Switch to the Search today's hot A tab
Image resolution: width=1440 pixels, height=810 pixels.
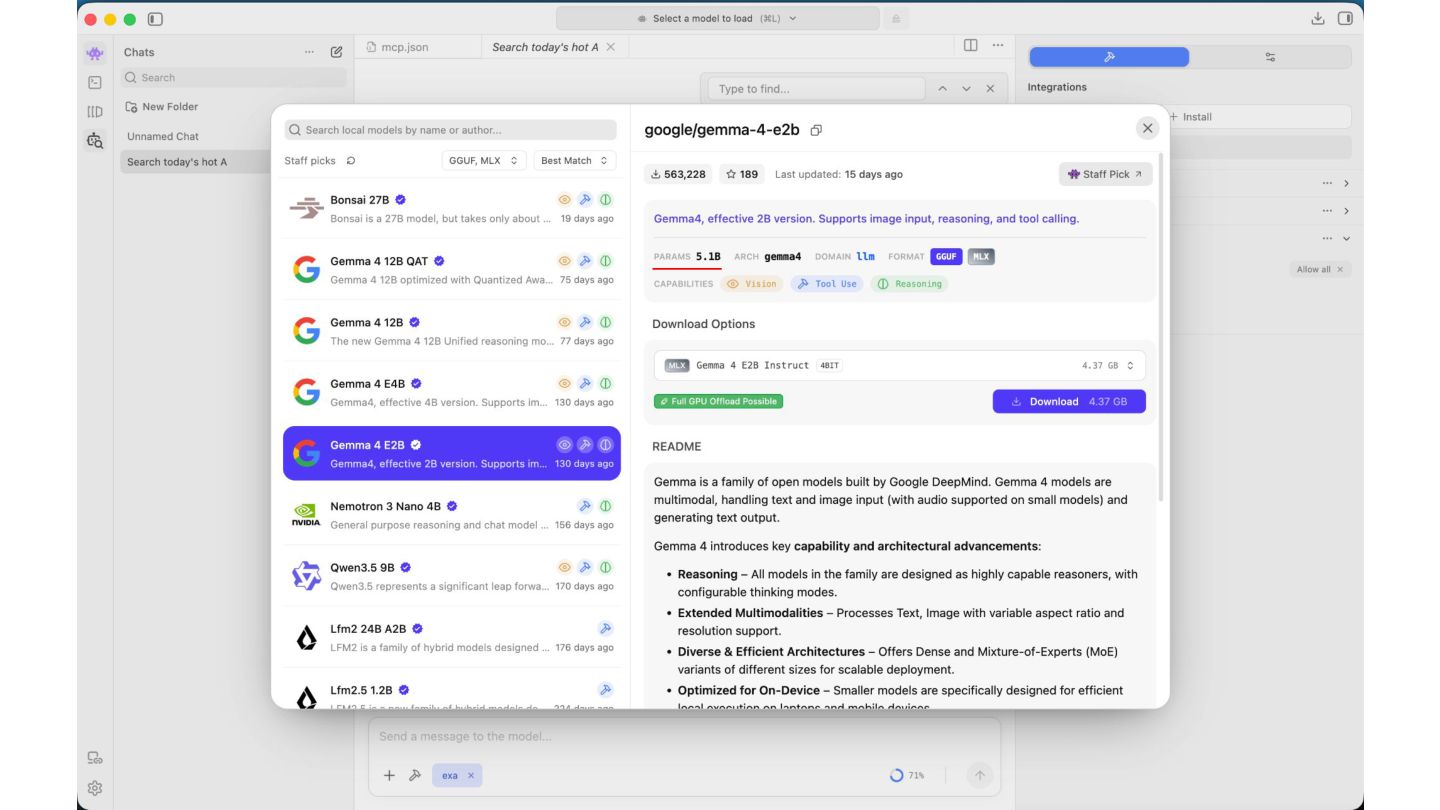coord(546,47)
